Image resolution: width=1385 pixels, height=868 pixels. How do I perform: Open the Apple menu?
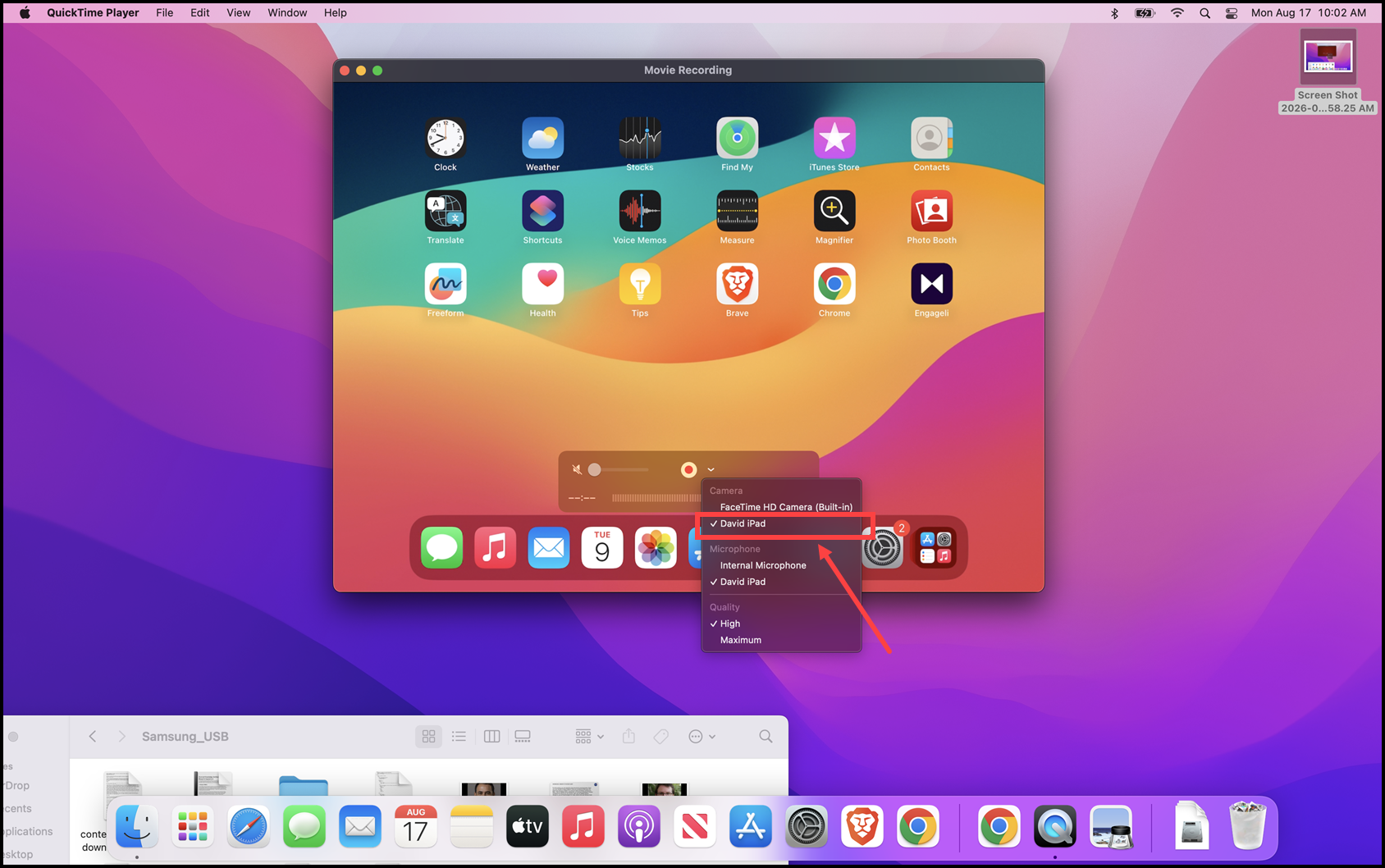click(x=25, y=12)
